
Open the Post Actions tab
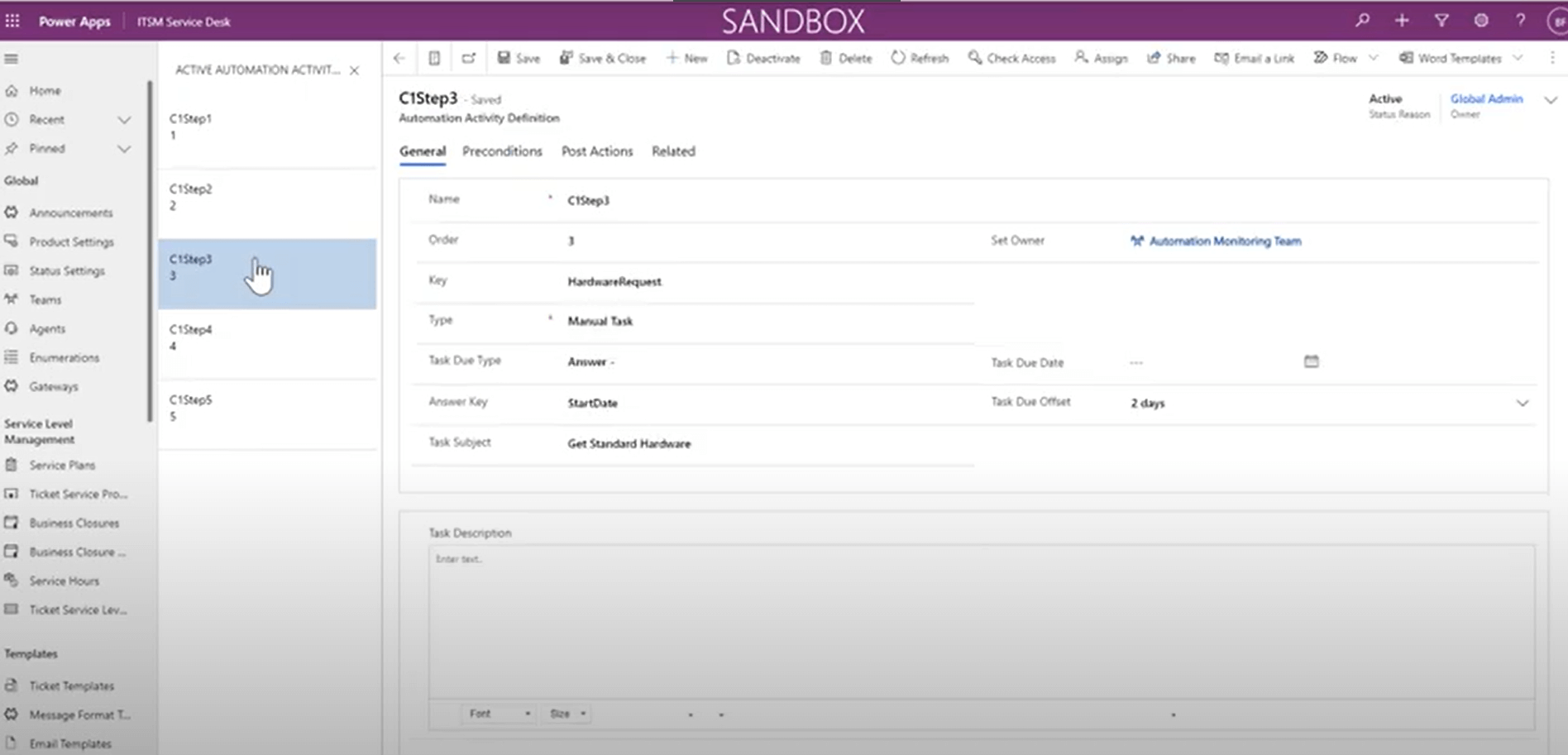(597, 151)
